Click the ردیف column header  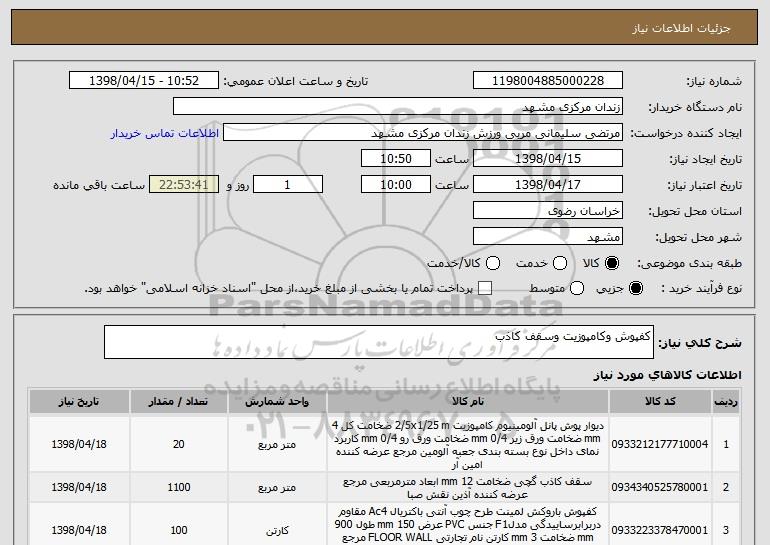coord(726,402)
